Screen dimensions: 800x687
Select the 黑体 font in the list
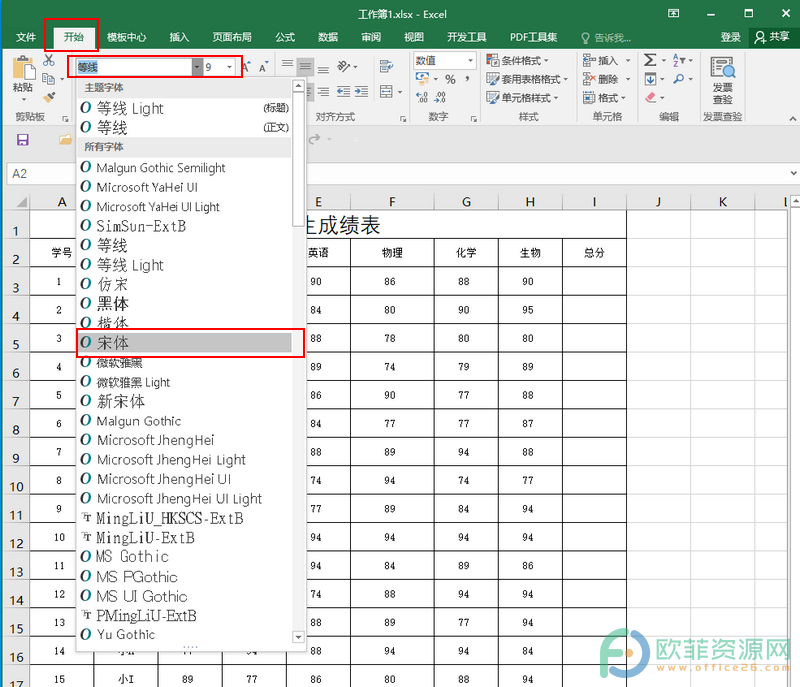click(x=185, y=304)
